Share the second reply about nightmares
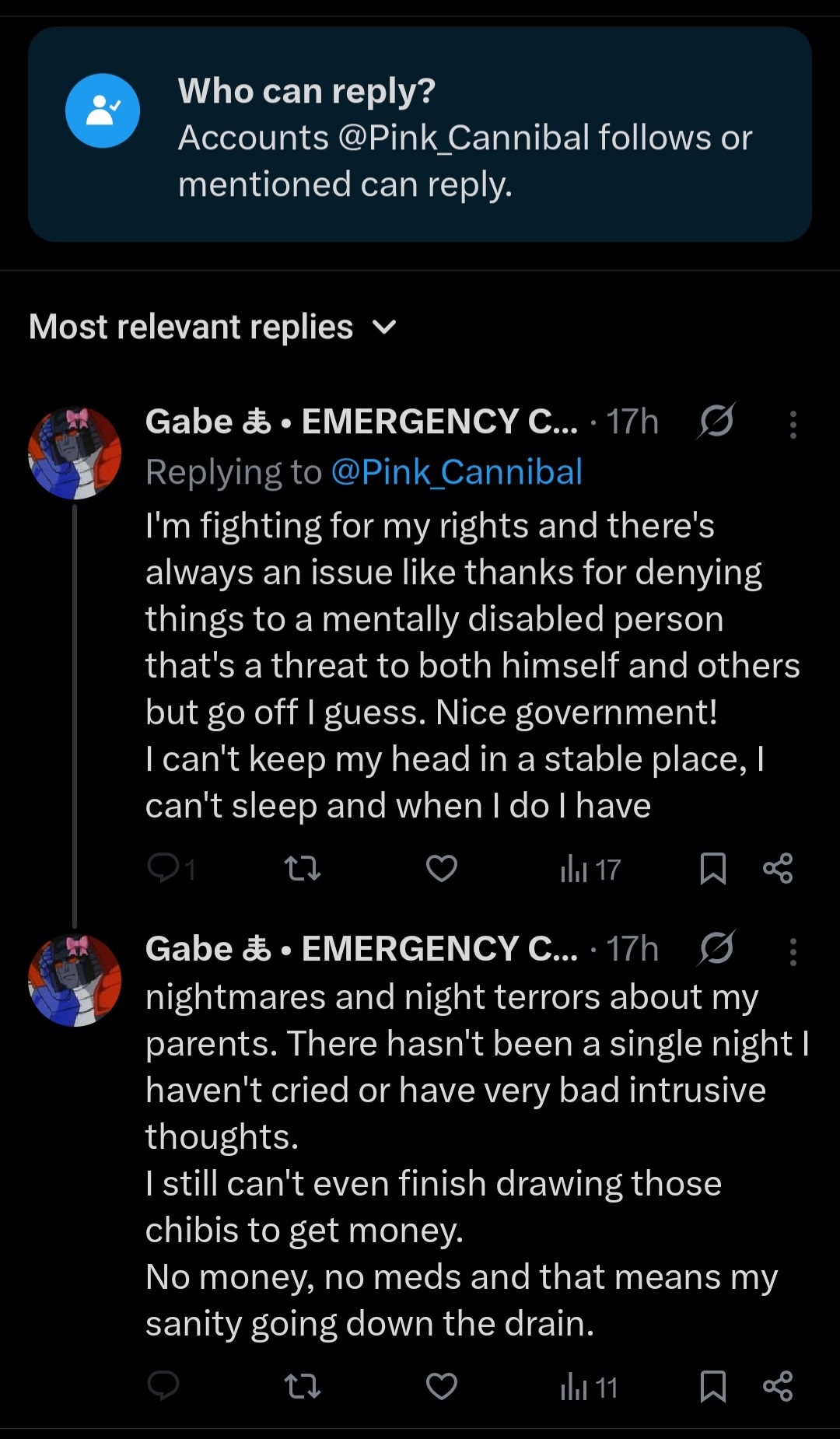Image resolution: width=840 pixels, height=1439 pixels. coord(777,1386)
